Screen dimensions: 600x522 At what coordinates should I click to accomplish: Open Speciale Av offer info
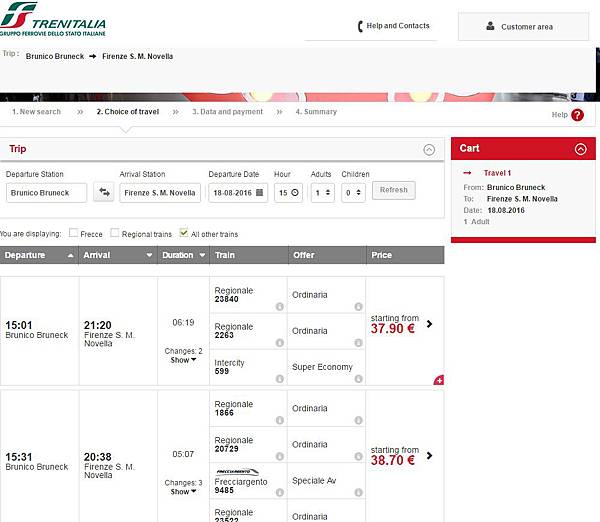pyautogui.click(x=359, y=493)
